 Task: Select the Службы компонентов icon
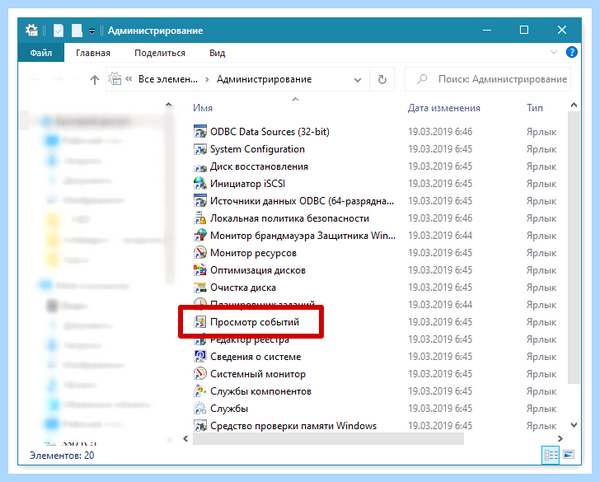(200, 391)
